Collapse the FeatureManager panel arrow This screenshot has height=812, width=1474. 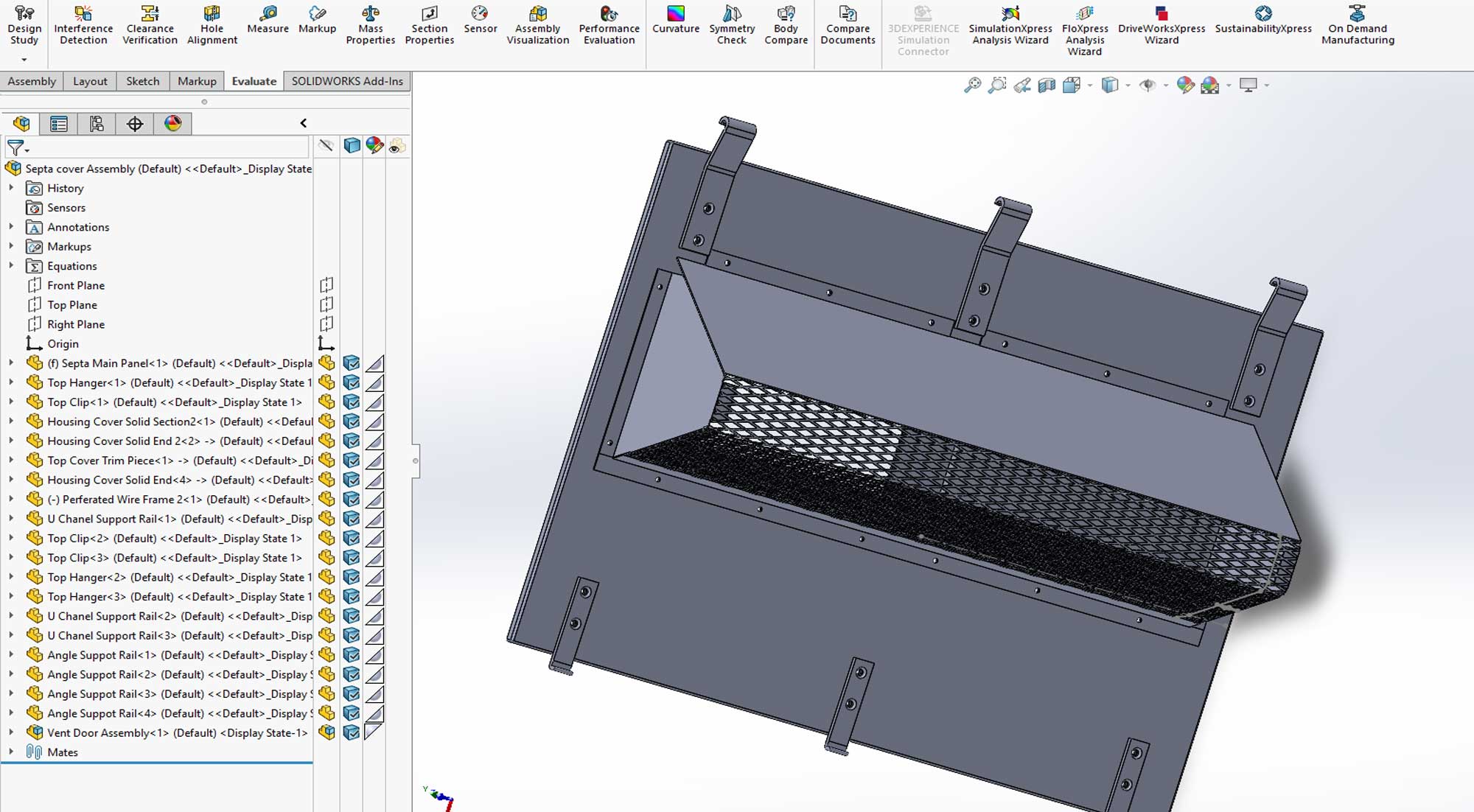303,123
